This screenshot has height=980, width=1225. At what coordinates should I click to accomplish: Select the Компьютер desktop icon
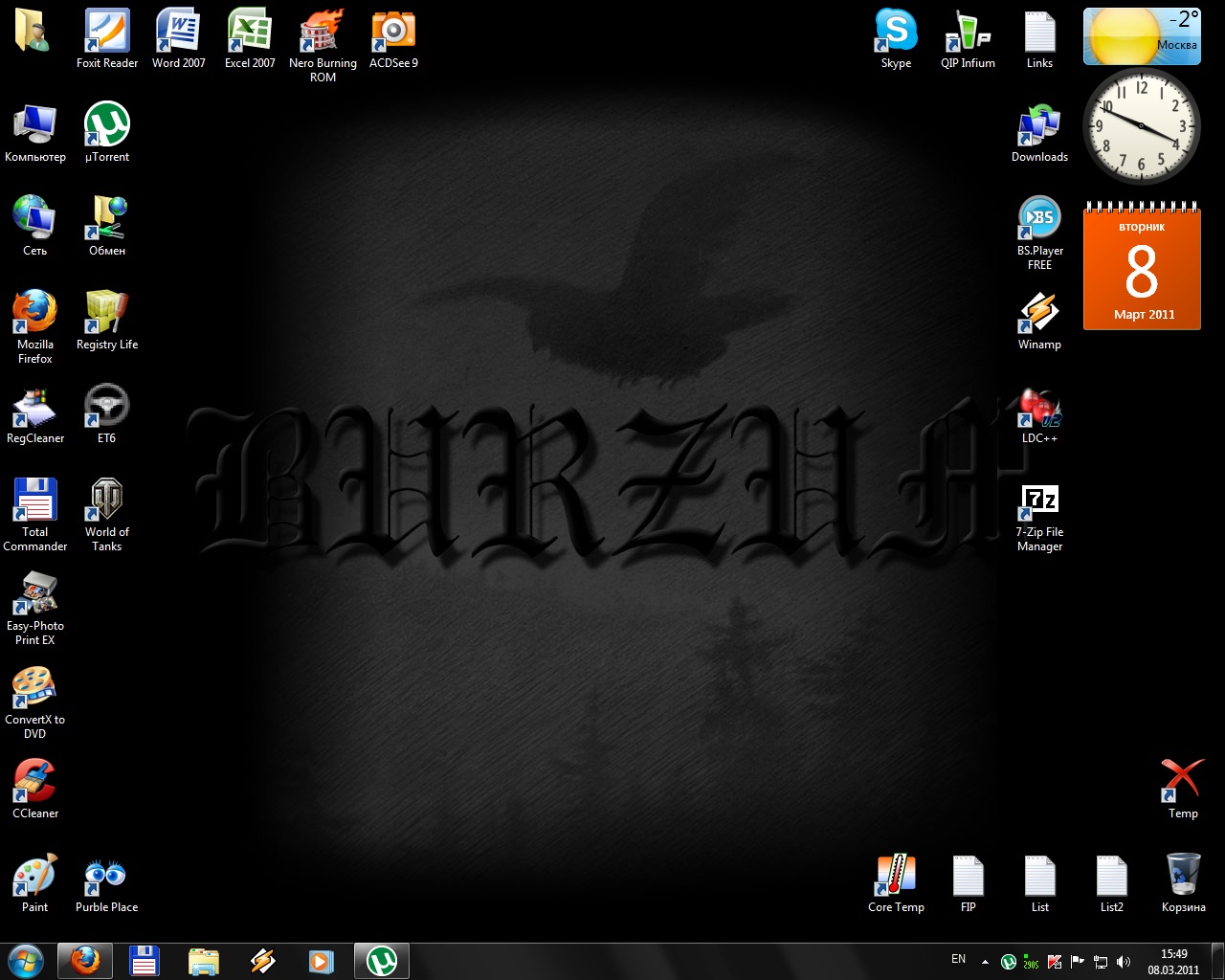tap(35, 133)
